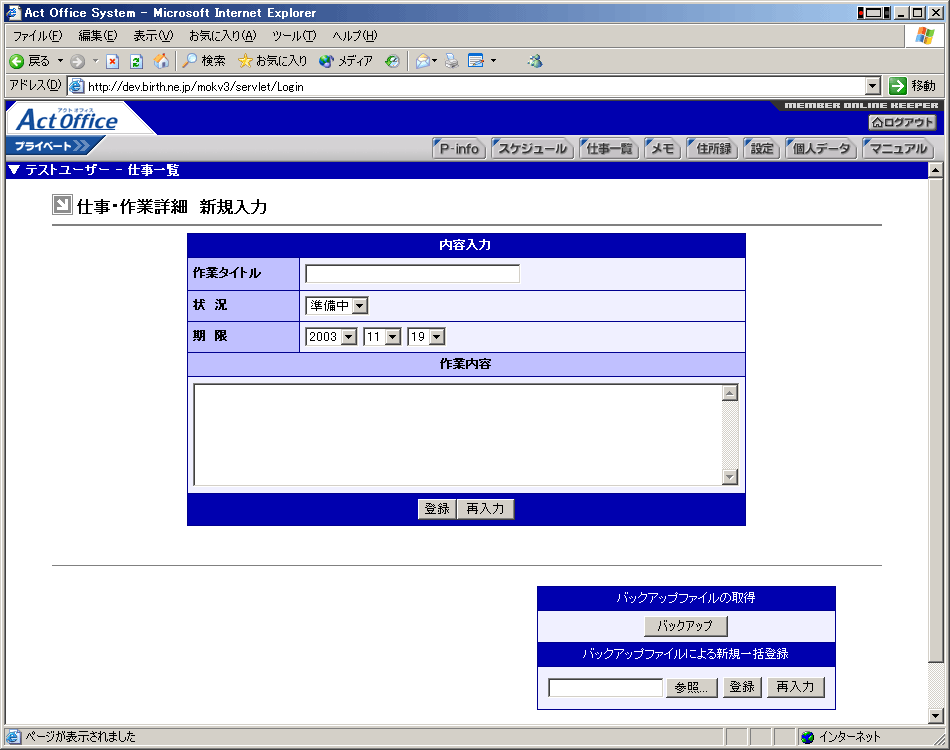
Task: Click the Stop loading icon
Action: [113, 61]
